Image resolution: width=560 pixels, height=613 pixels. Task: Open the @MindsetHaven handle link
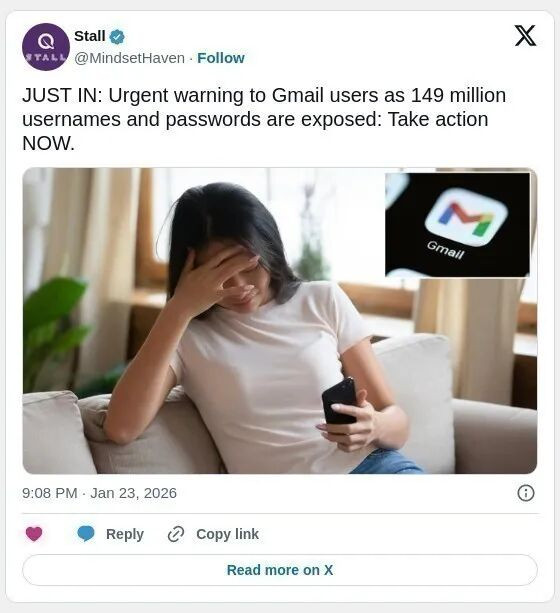129,58
